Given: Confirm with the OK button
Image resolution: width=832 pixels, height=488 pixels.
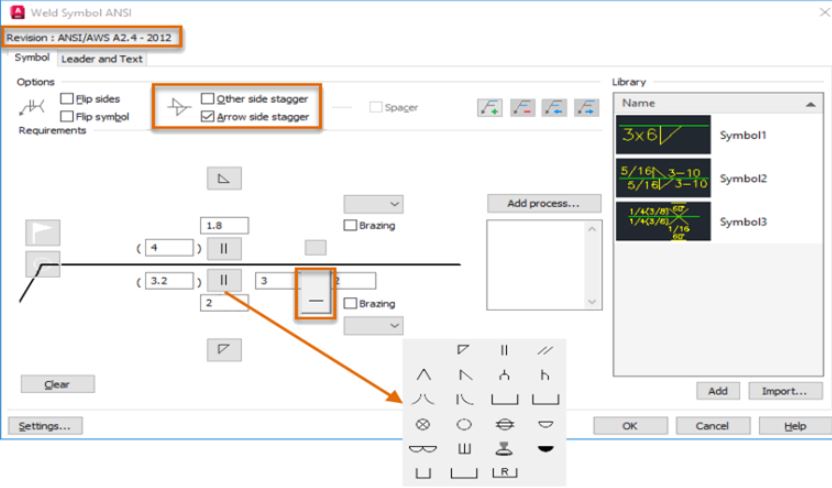Looking at the screenshot, I should pyautogui.click(x=630, y=426).
